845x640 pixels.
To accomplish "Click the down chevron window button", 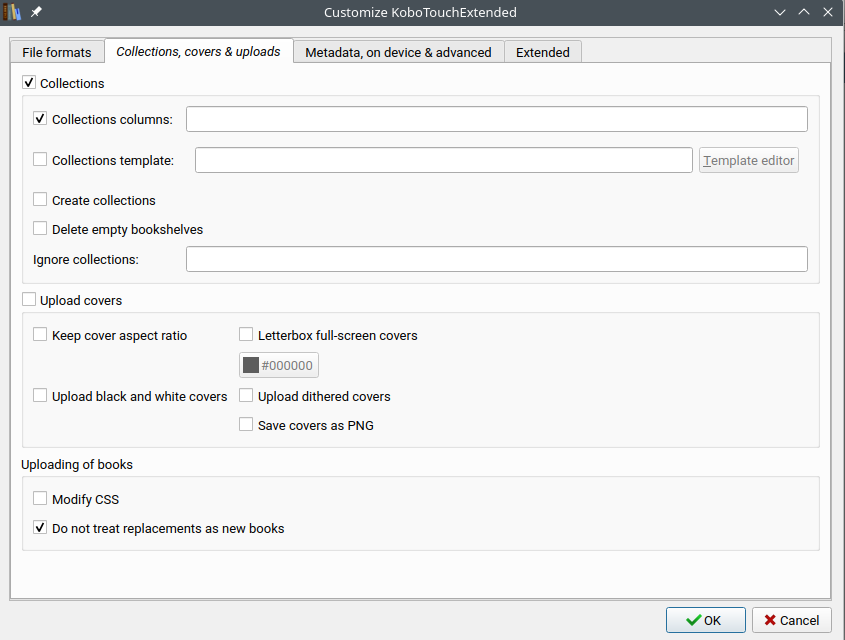I will coord(779,12).
